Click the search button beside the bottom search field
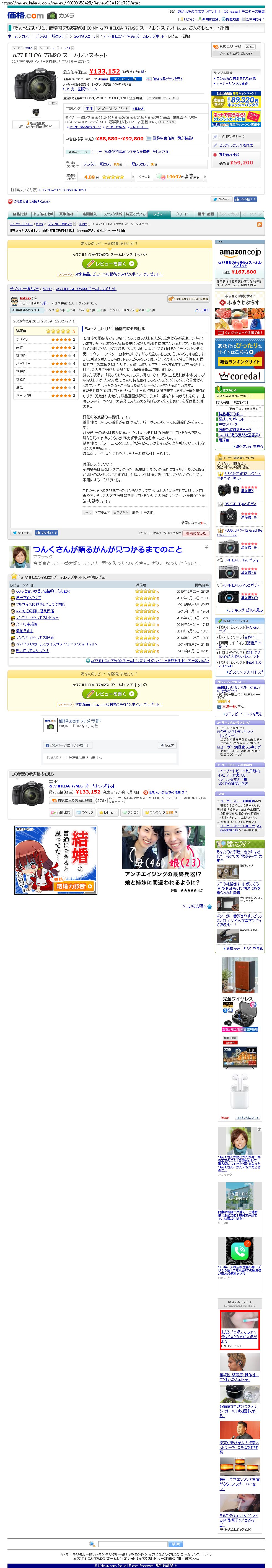This screenshot has height=1568, width=272. [x=176, y=1544]
